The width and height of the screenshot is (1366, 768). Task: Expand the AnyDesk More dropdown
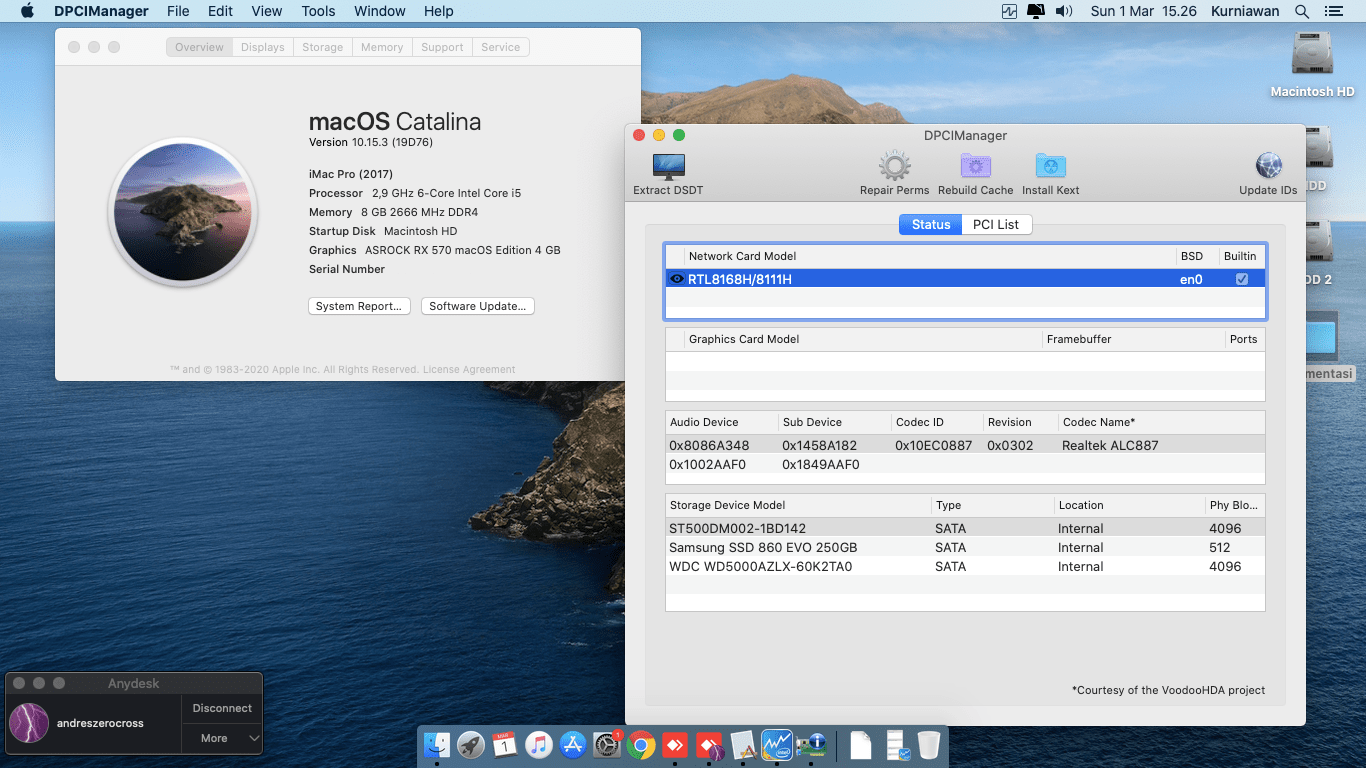222,738
